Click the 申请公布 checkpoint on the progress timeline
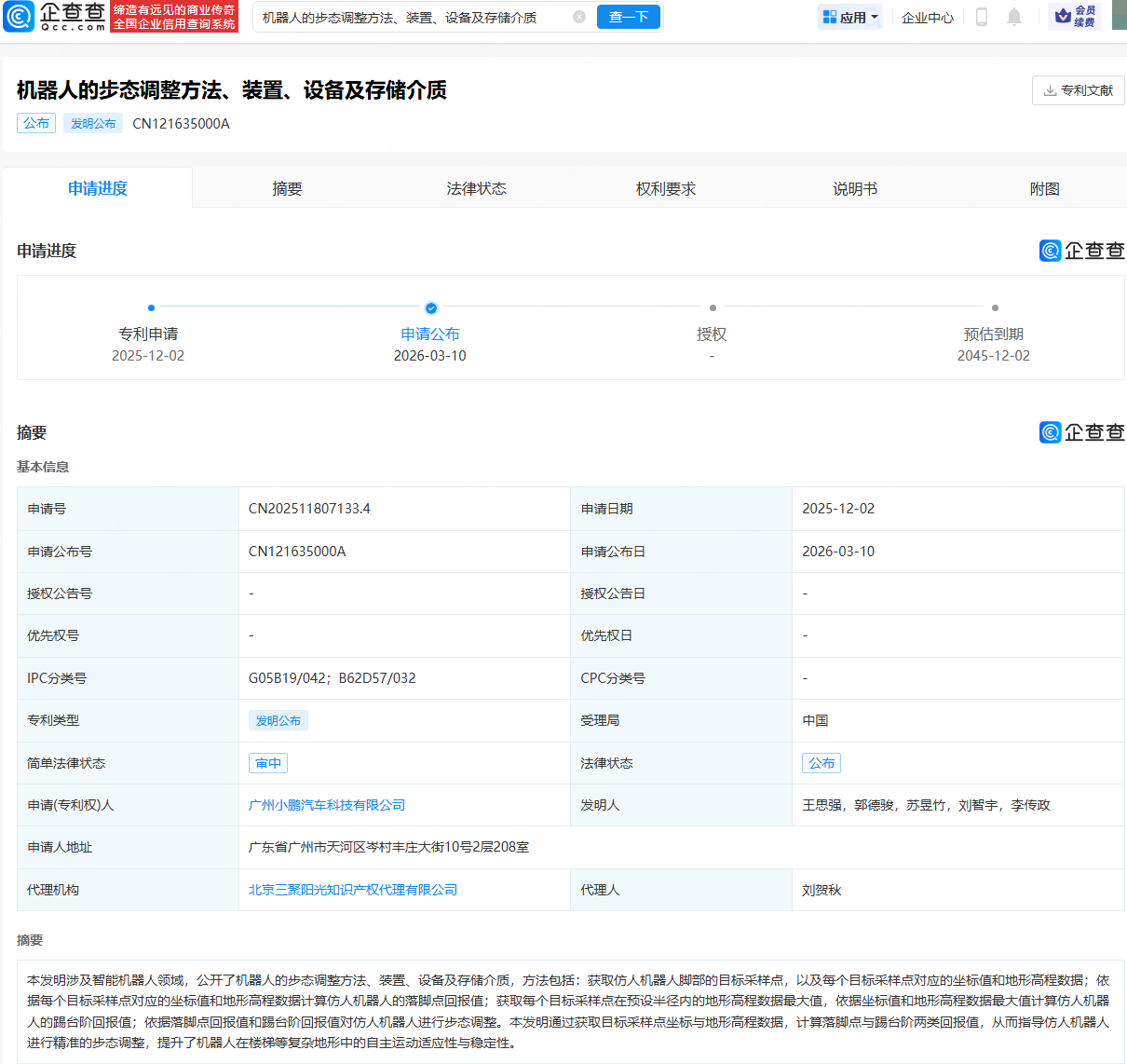Screen dimensions: 1127x1064 (430, 307)
